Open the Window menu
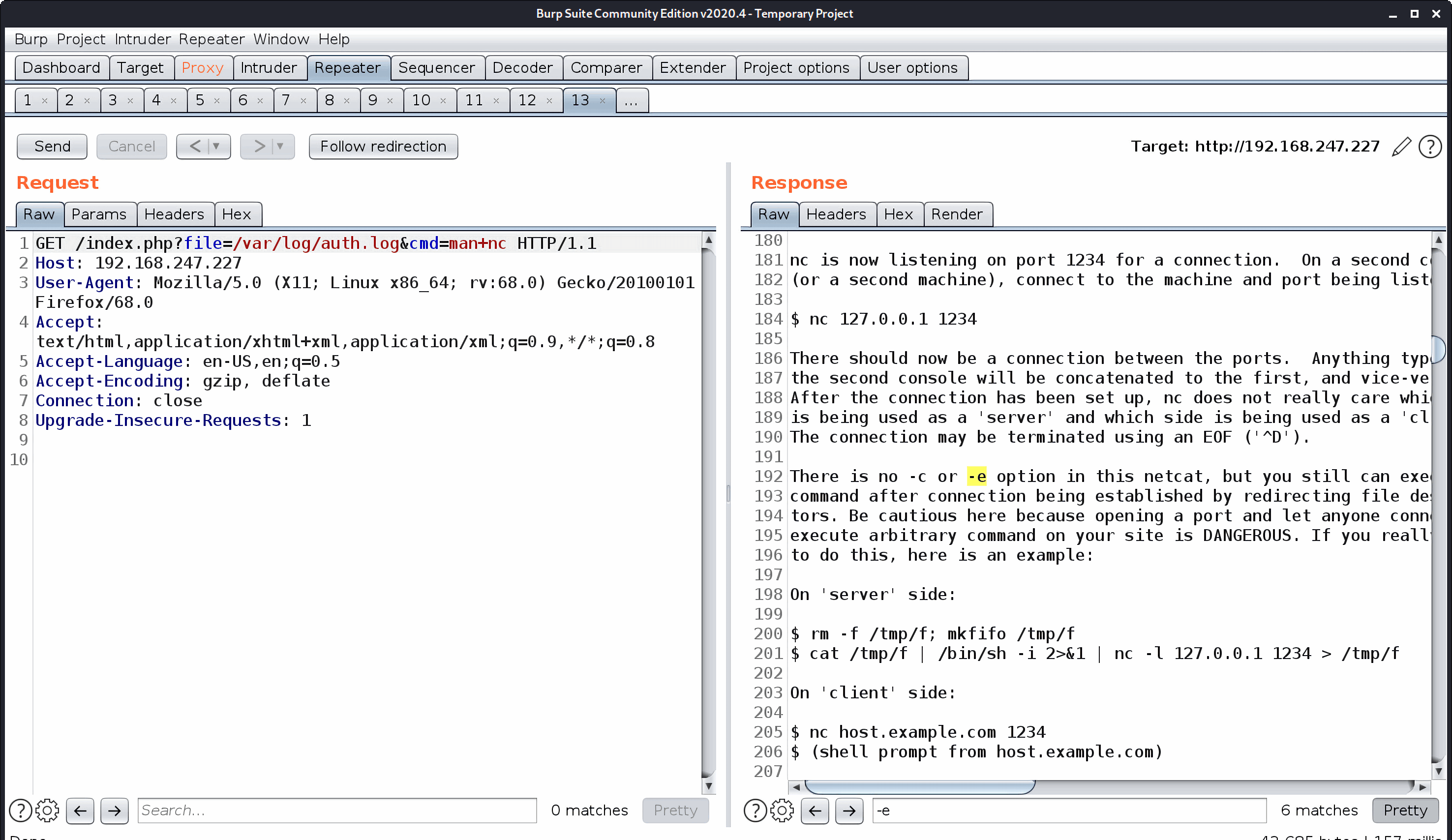Viewport: 1452px width, 840px height. tap(281, 39)
